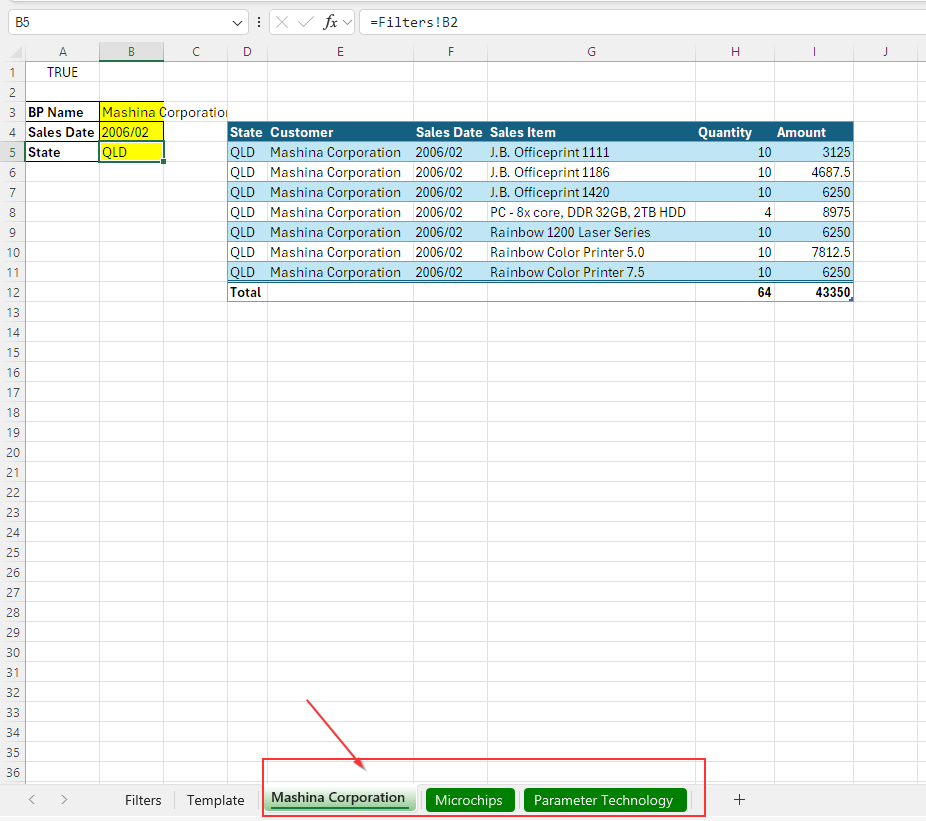Click cell Rainbow Color Printer 5.0
This screenshot has width=926, height=821.
pos(591,253)
